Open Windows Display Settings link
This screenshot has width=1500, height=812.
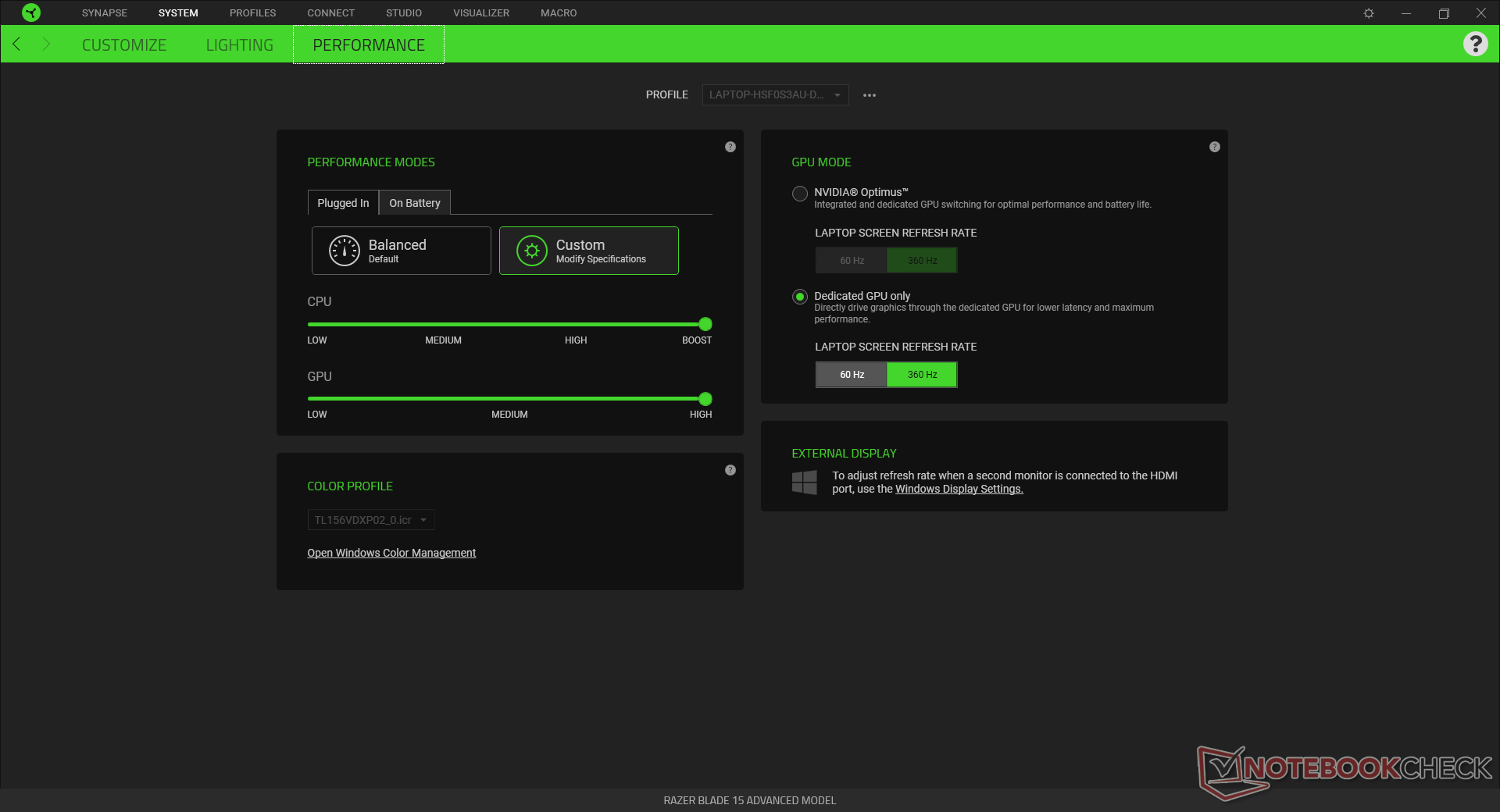pyautogui.click(x=959, y=489)
